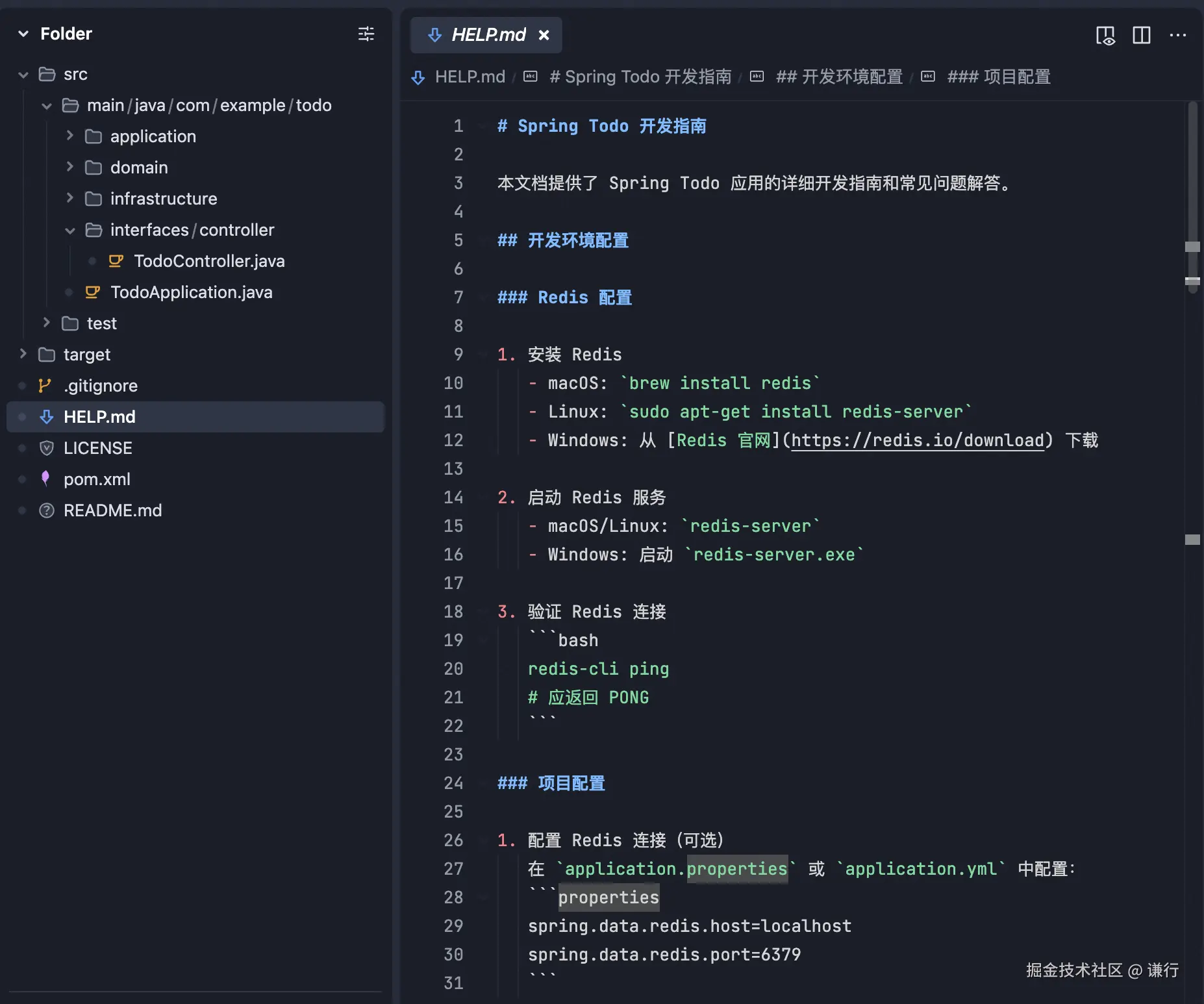Click the 'spring.data.redis.port=6379' line
1204x1004 pixels.
click(664, 955)
